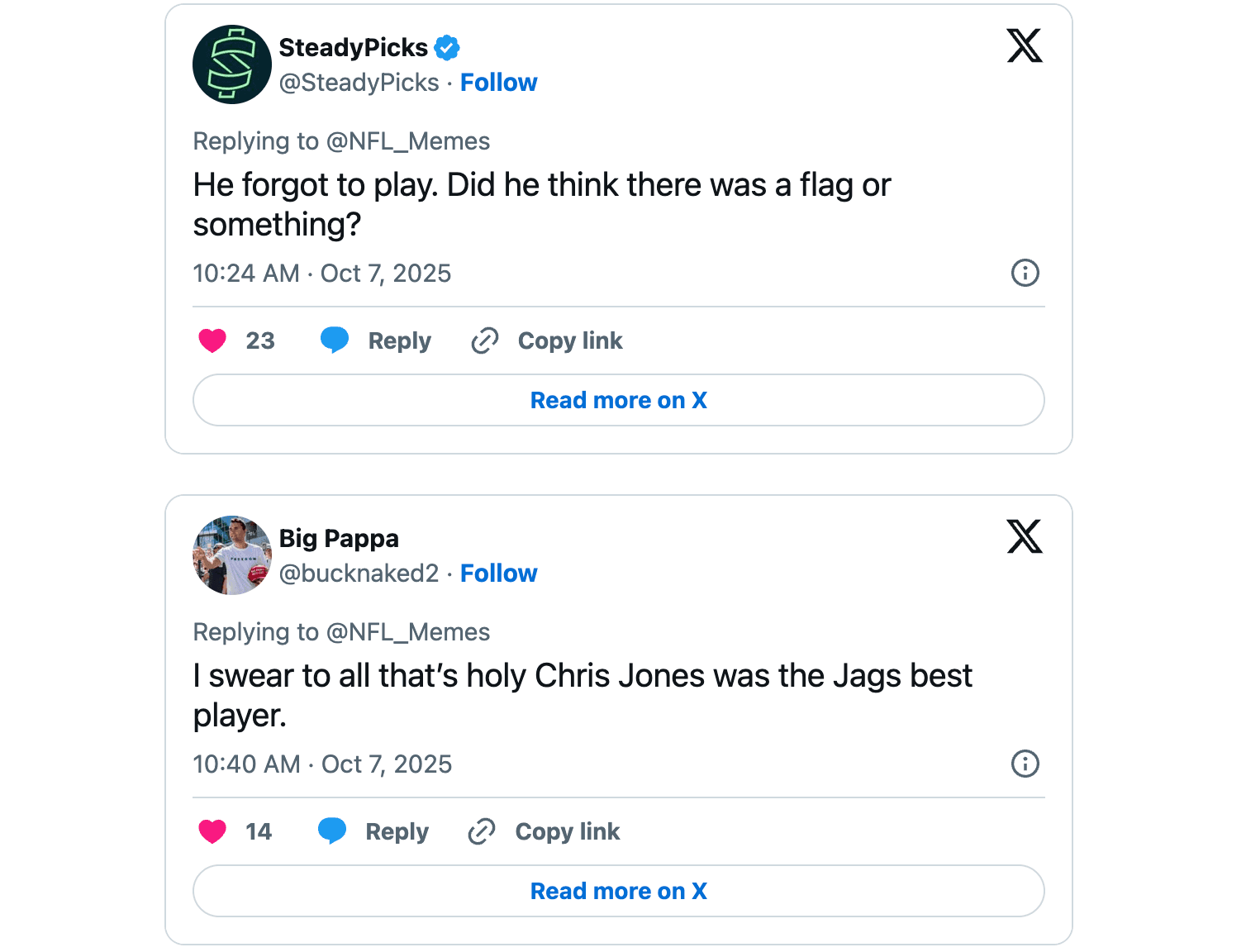Click the X logo on SteadyPicks tweet
This screenshot has height=952, width=1246.
click(1024, 45)
